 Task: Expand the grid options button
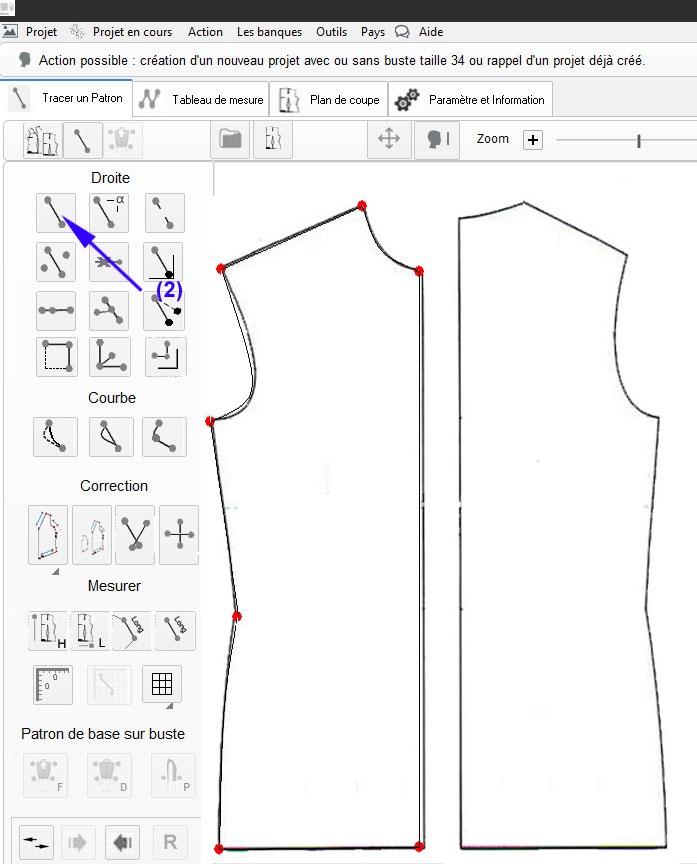click(162, 685)
